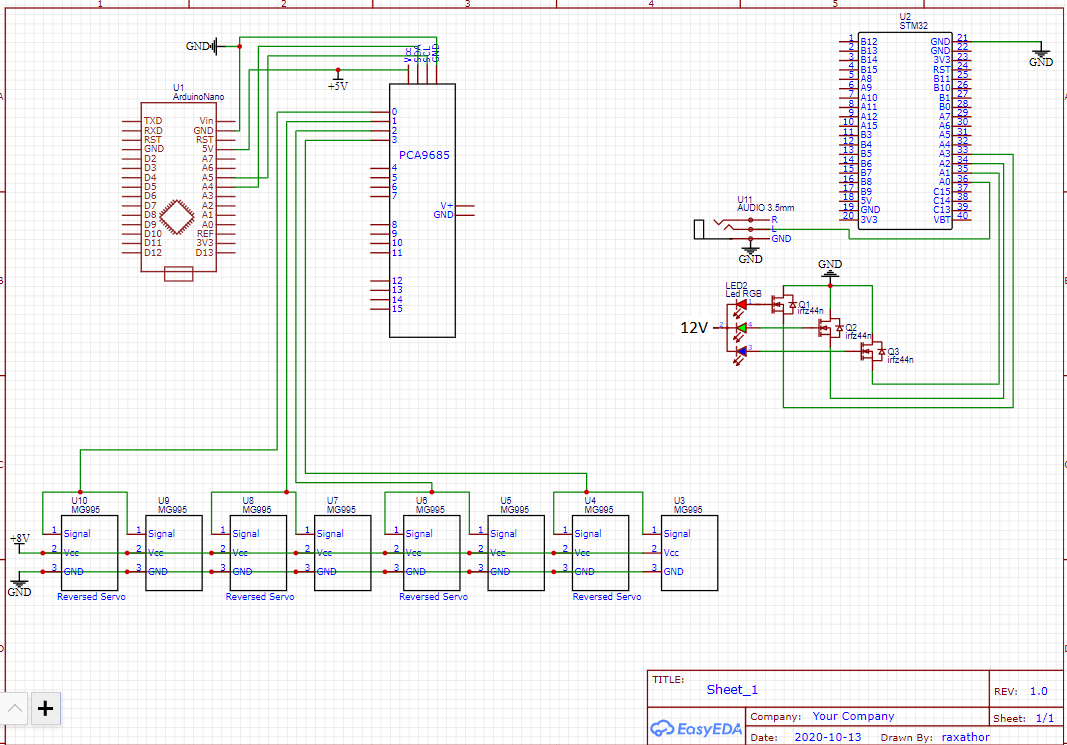Screen dimensions: 1067x745
Task: Select servo U7 MG995 body
Action: click(343, 552)
